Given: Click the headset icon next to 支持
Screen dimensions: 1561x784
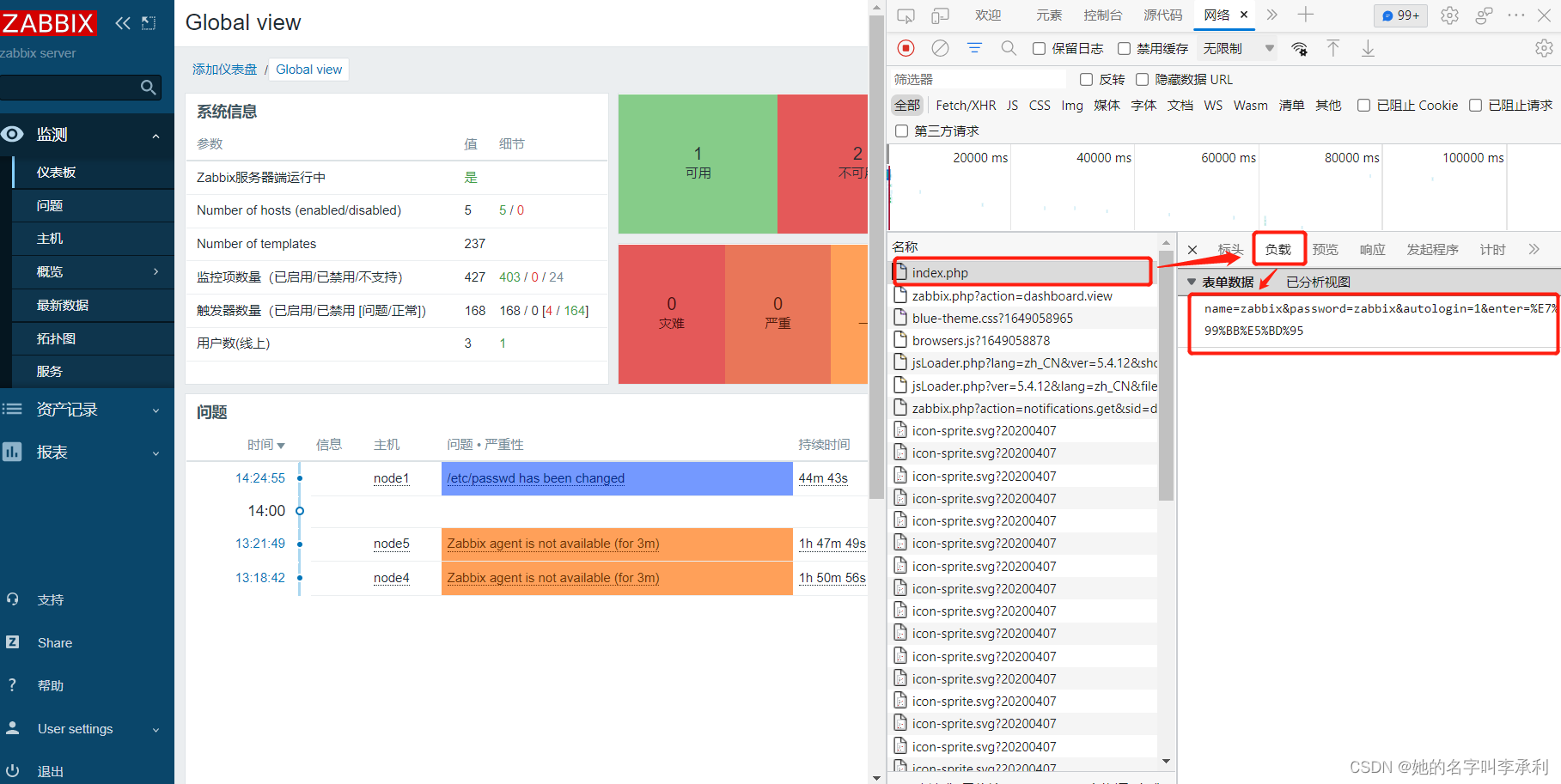Looking at the screenshot, I should [x=12, y=599].
